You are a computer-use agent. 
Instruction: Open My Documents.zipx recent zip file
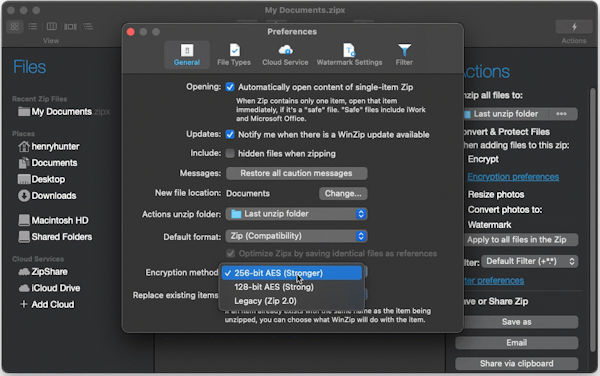pyautogui.click(x=63, y=112)
